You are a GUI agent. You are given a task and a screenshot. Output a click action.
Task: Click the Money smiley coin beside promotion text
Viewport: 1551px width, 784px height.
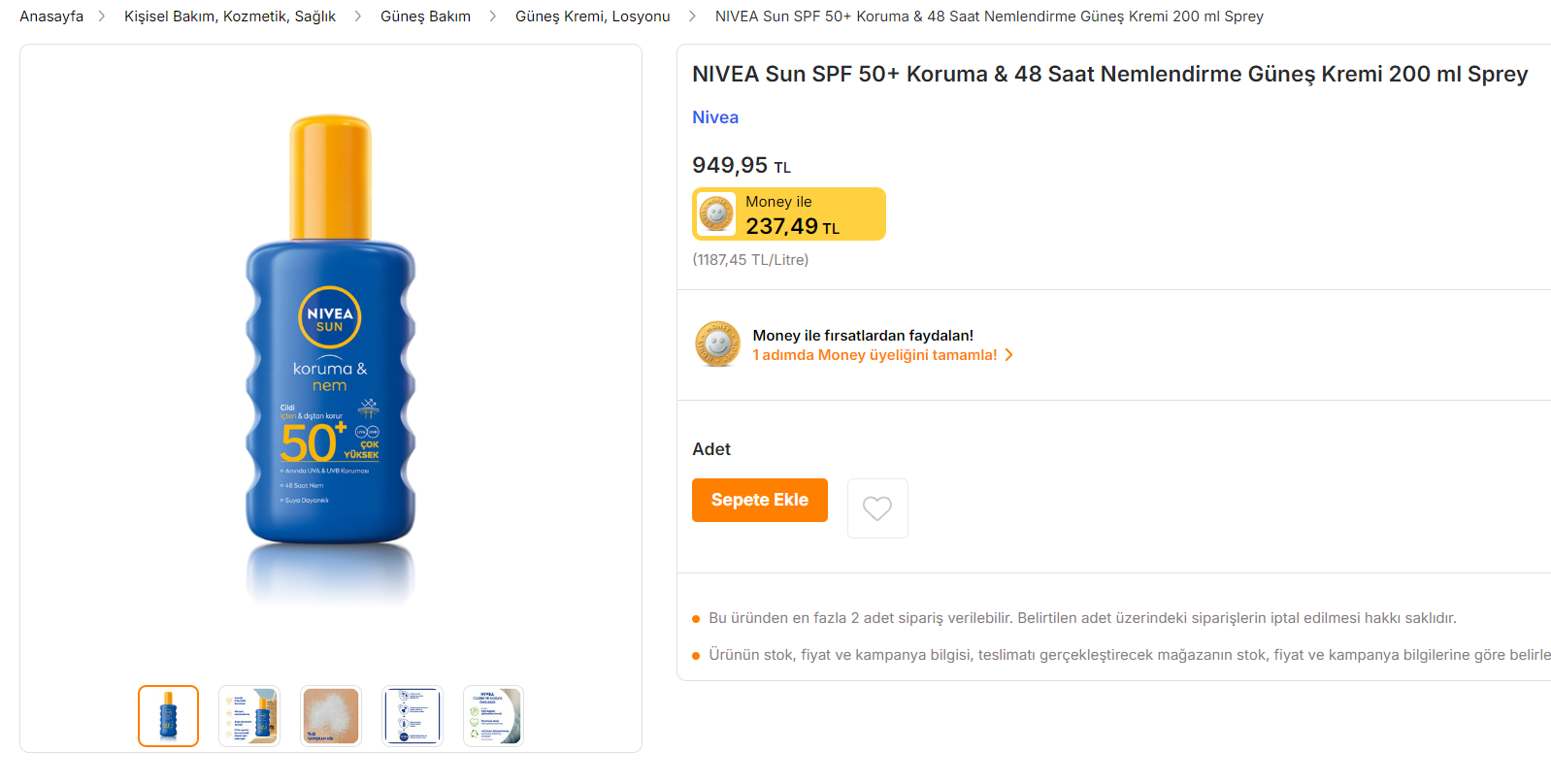tap(717, 344)
